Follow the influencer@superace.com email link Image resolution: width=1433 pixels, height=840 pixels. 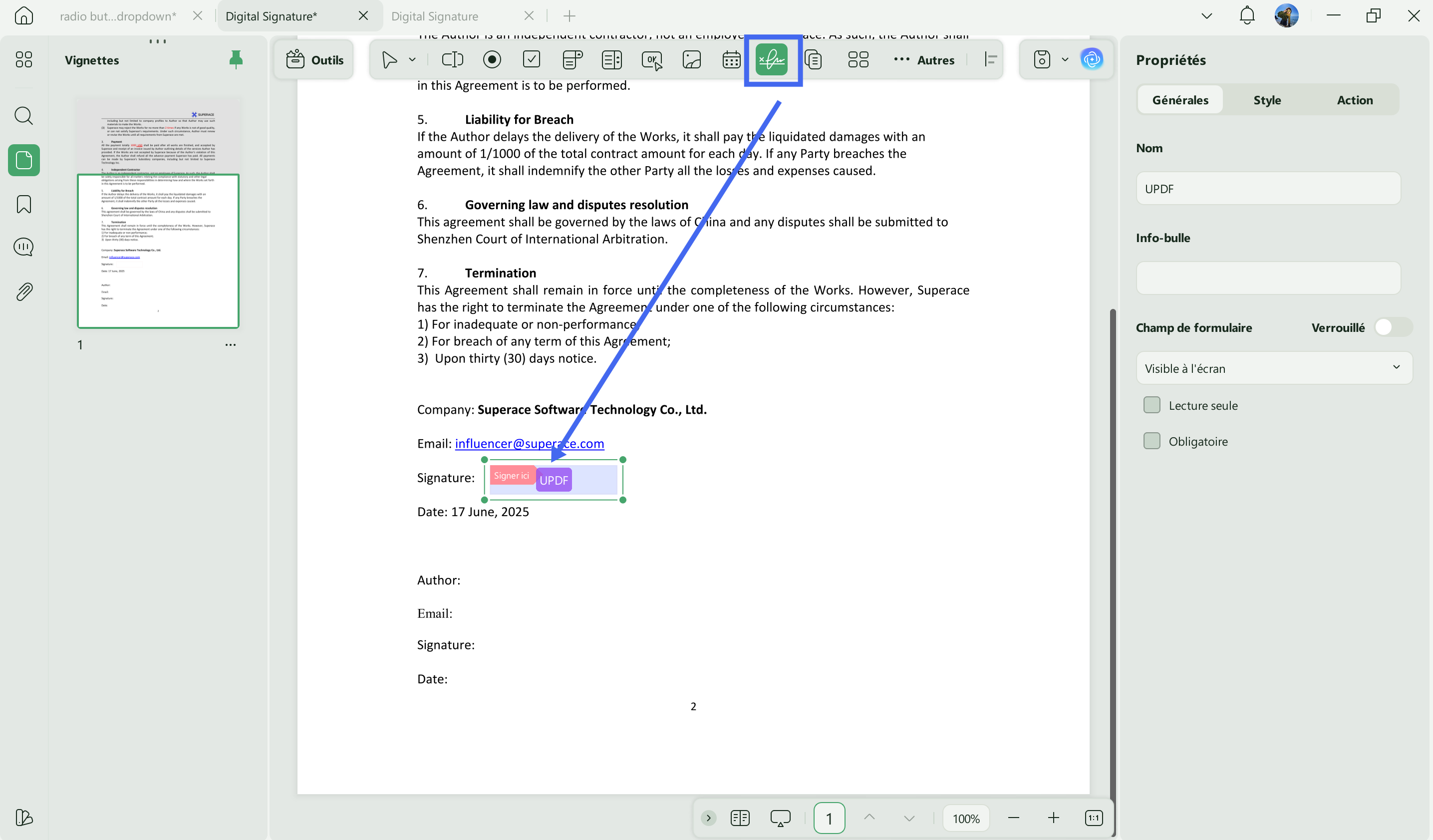(530, 443)
